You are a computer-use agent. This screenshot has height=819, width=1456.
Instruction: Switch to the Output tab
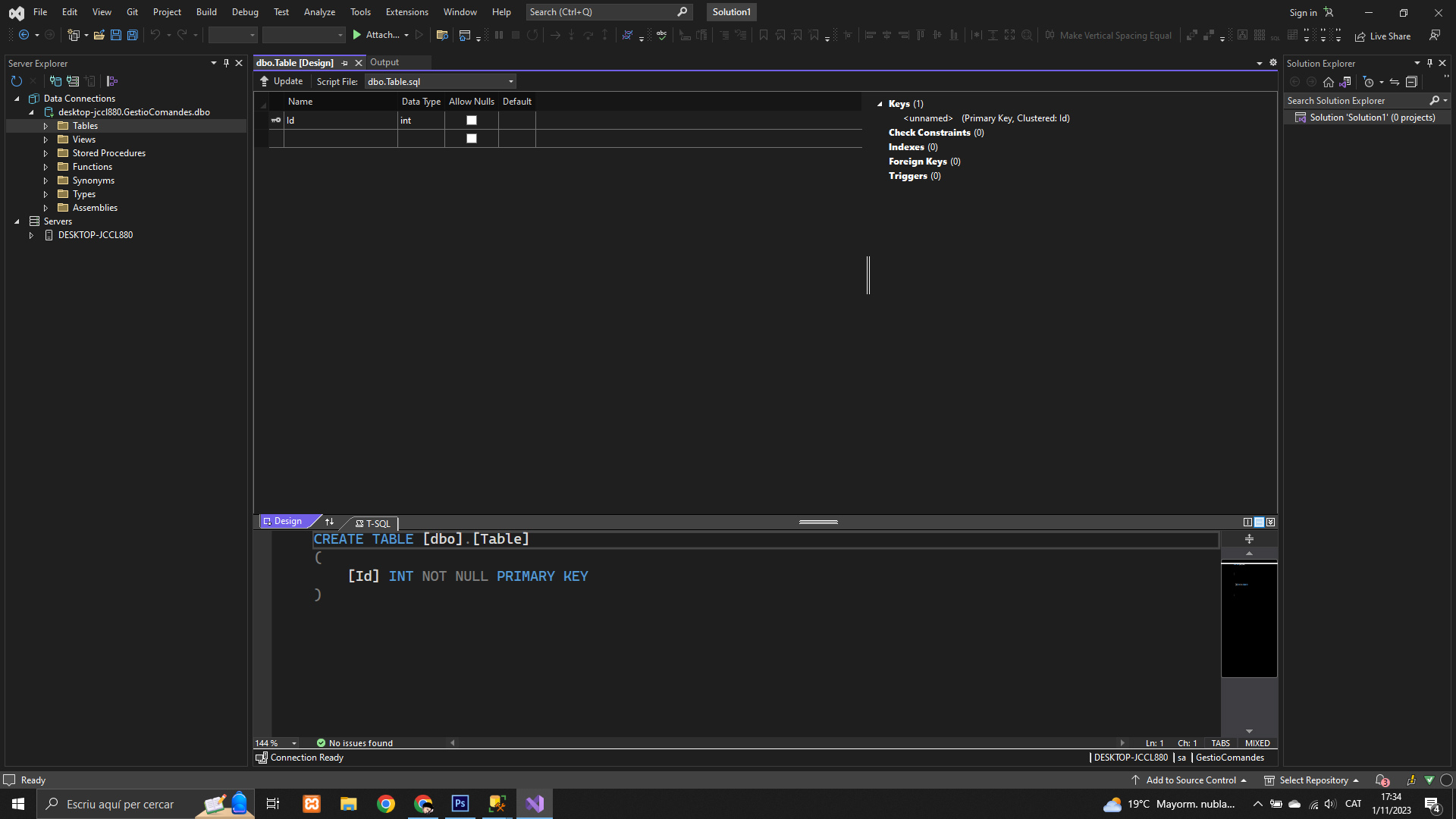pos(384,62)
